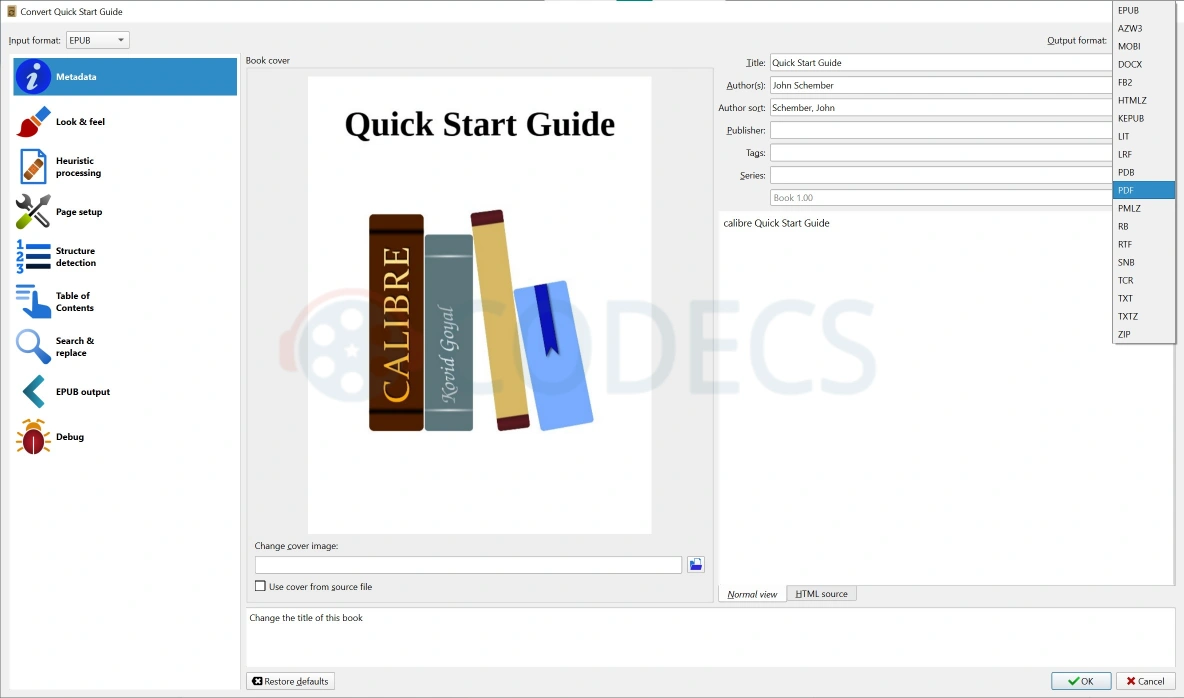This screenshot has height=698, width=1184.
Task: Open Search & replace settings
Action: pyautogui.click(x=125, y=347)
